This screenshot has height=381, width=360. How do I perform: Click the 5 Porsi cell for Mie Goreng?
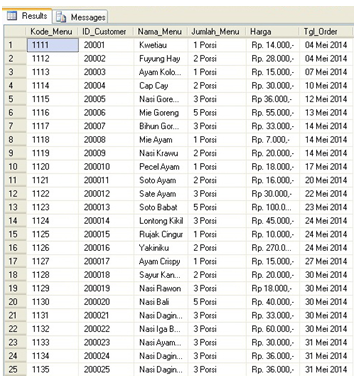[x=217, y=113]
